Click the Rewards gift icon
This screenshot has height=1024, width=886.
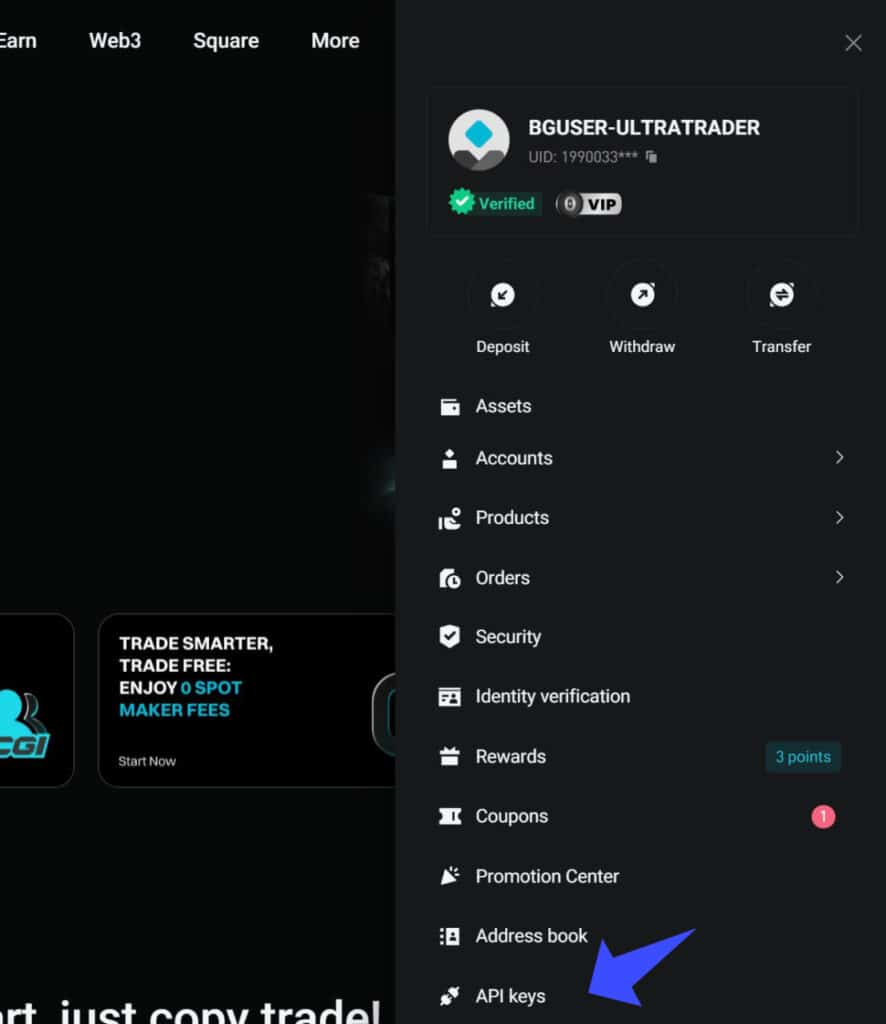click(449, 756)
